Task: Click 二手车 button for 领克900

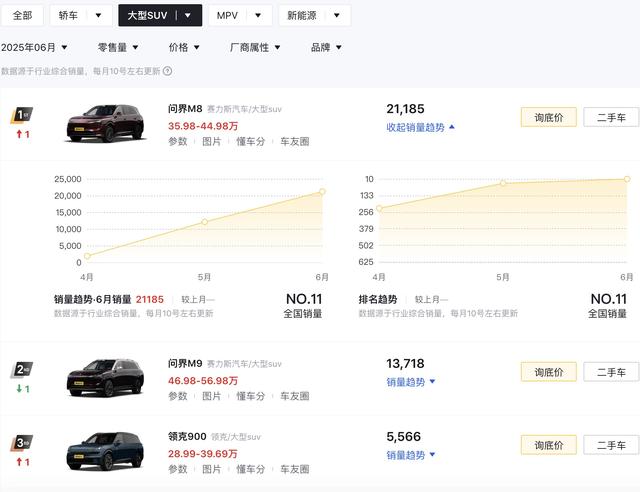Action: [611, 445]
